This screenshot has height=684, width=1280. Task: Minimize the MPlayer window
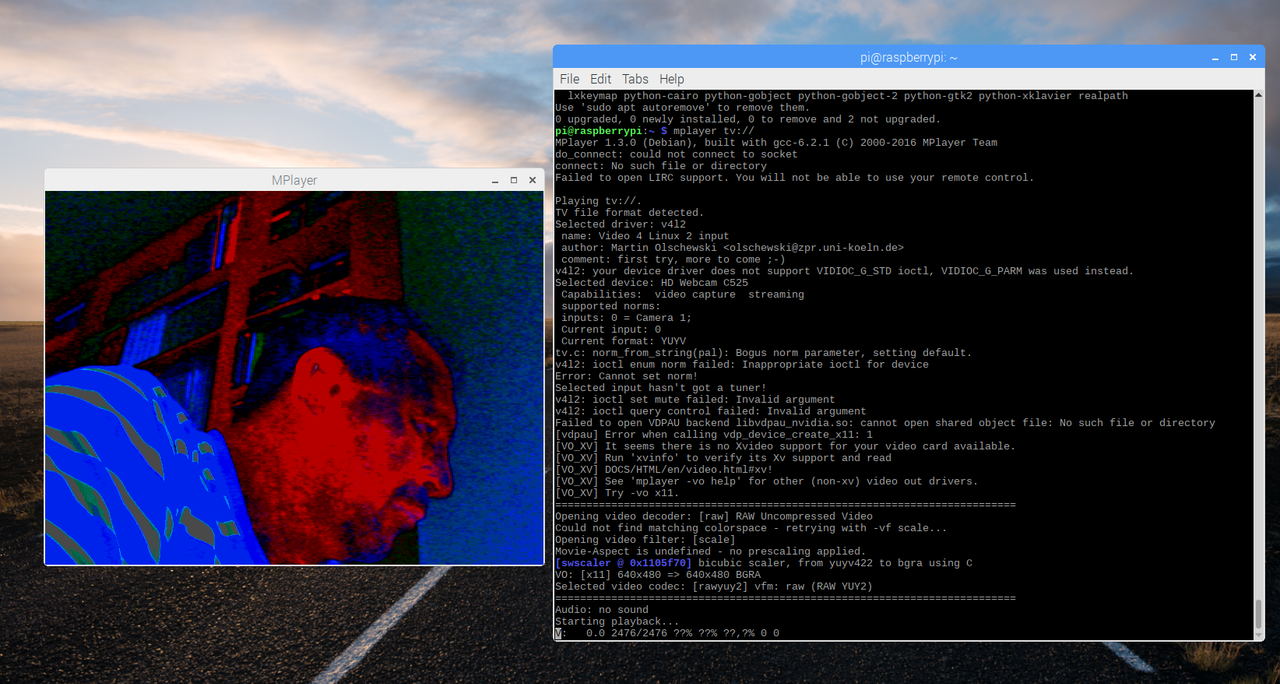point(495,180)
